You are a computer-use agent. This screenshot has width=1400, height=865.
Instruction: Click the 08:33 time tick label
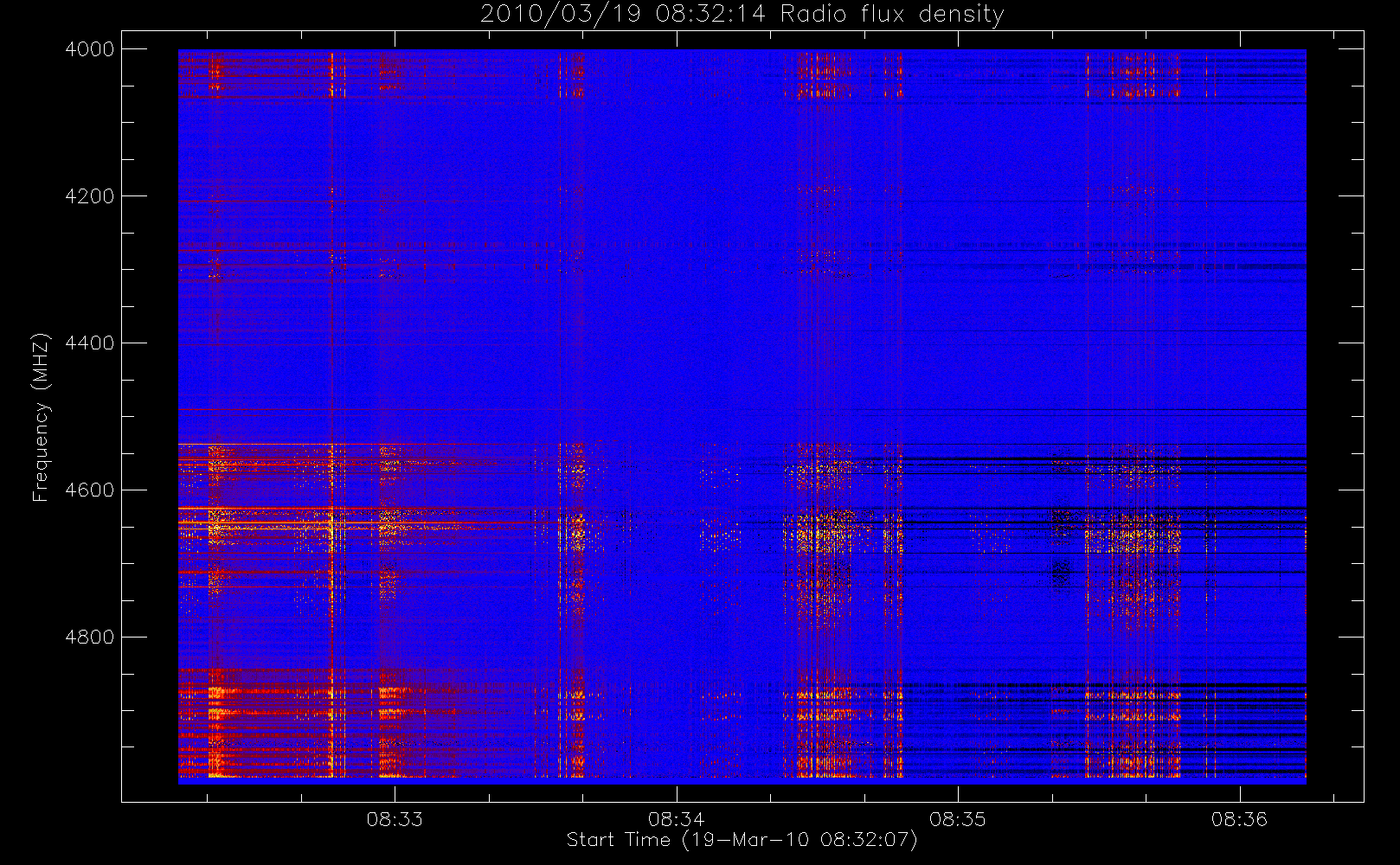point(395,819)
